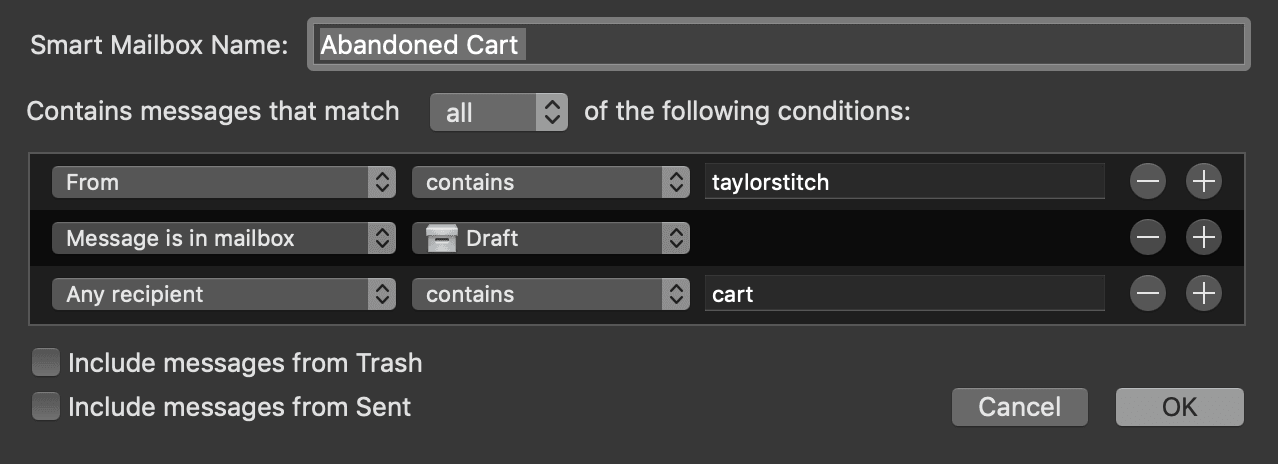
Task: Enable Include messages from Sent
Action: (46, 407)
